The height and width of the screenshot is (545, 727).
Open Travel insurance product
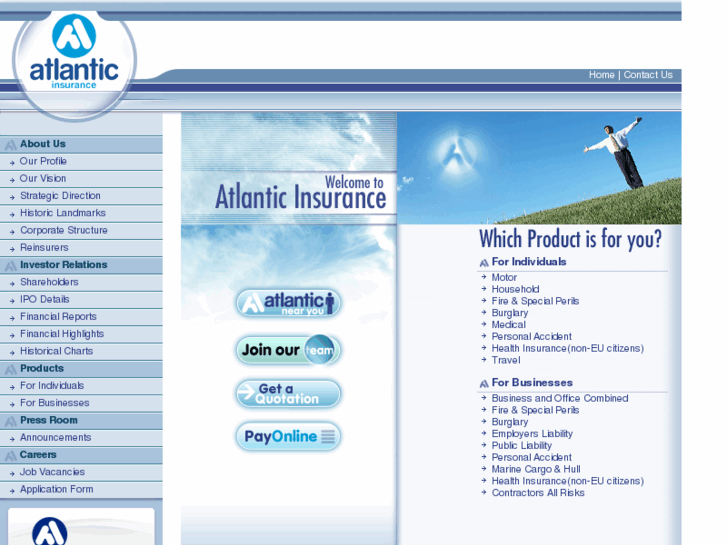506,360
